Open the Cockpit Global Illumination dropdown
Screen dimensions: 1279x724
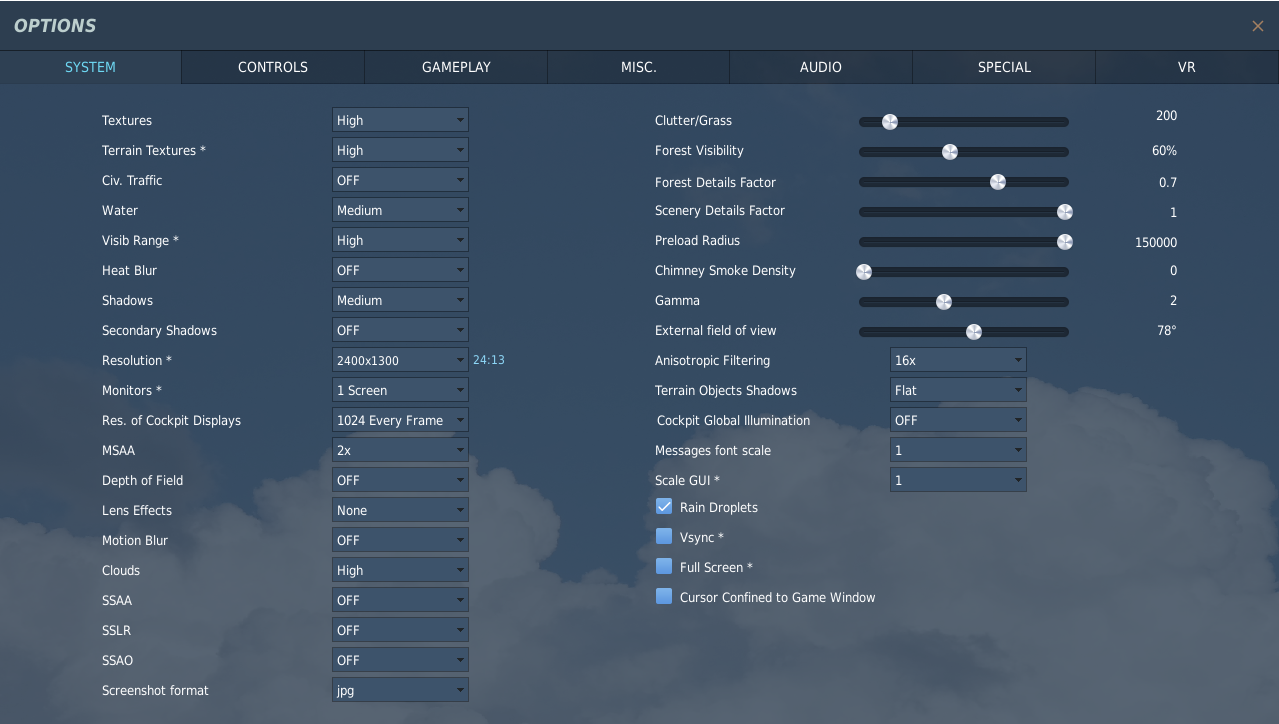(958, 420)
